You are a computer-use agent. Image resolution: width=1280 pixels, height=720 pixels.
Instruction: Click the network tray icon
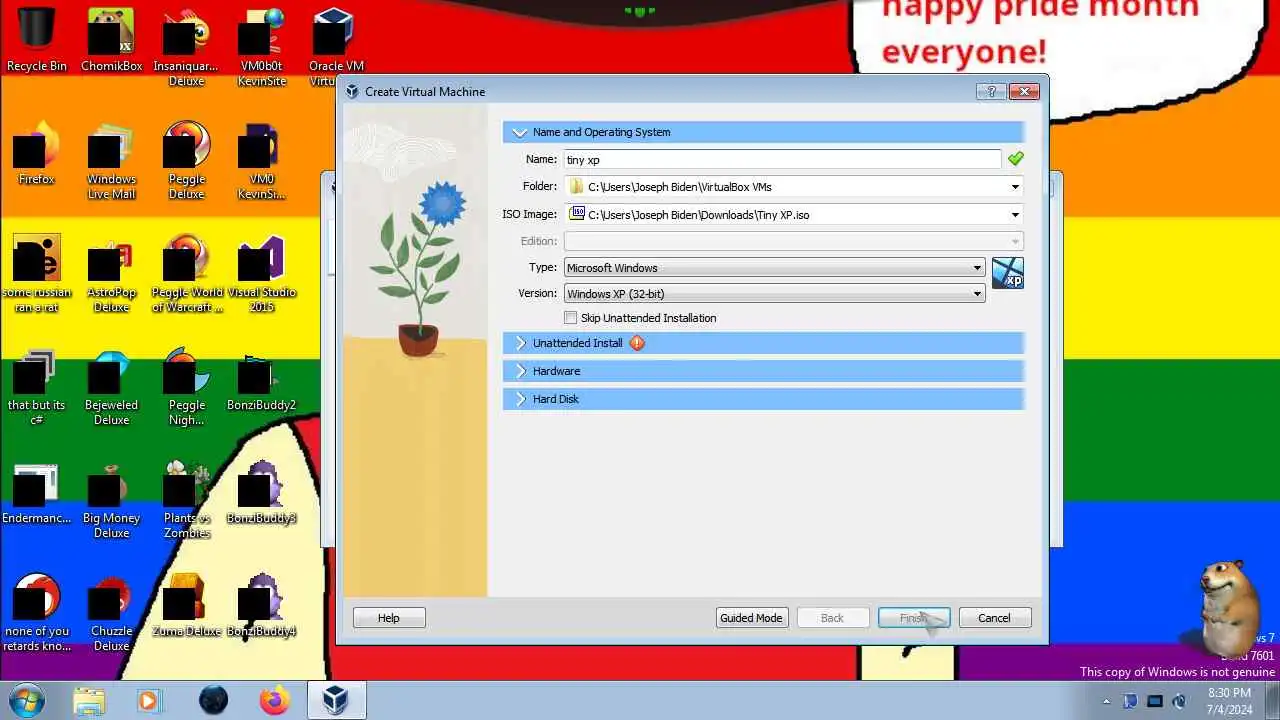pyautogui.click(x=1155, y=701)
